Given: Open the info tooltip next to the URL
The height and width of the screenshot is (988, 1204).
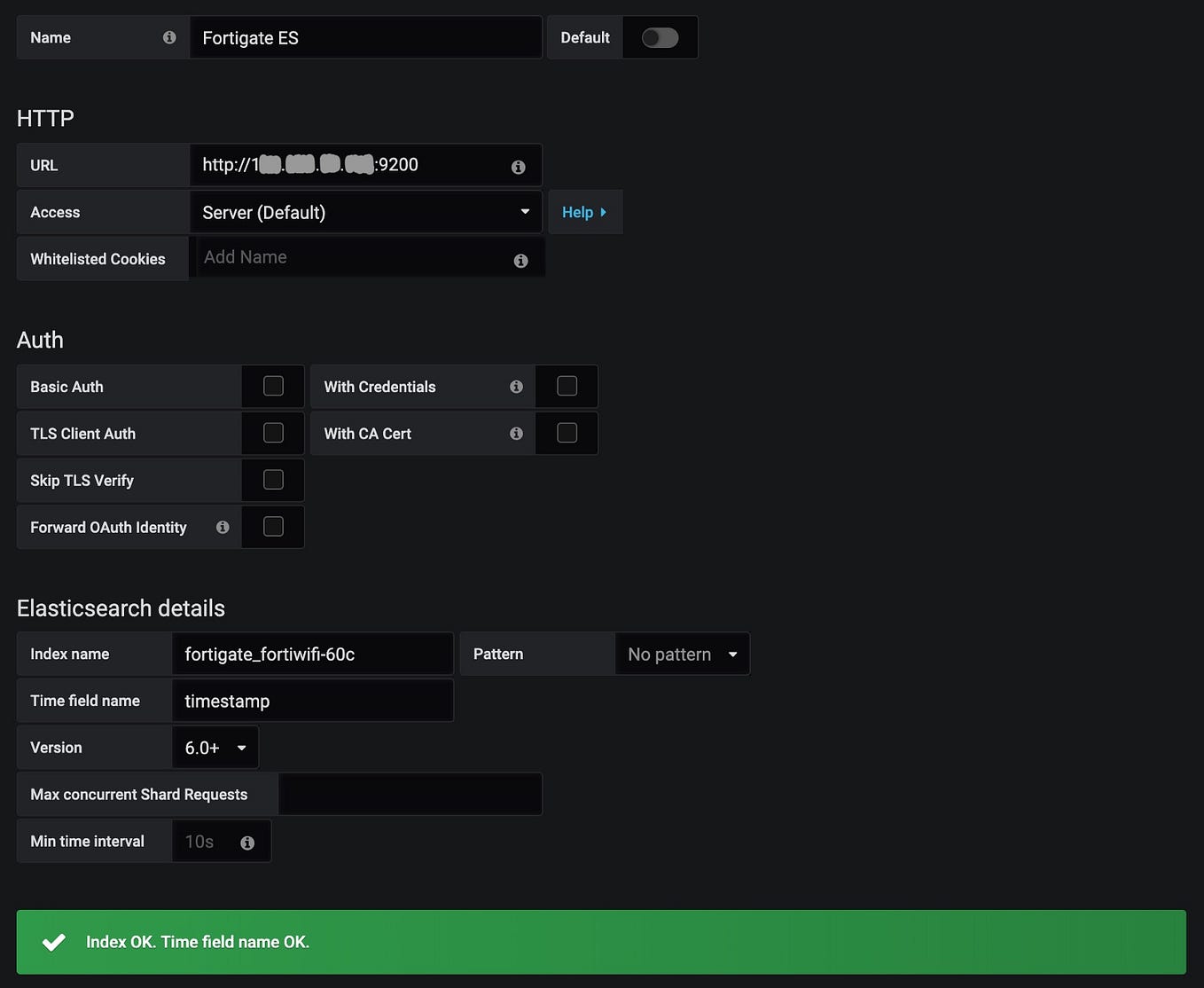Looking at the screenshot, I should point(518,166).
